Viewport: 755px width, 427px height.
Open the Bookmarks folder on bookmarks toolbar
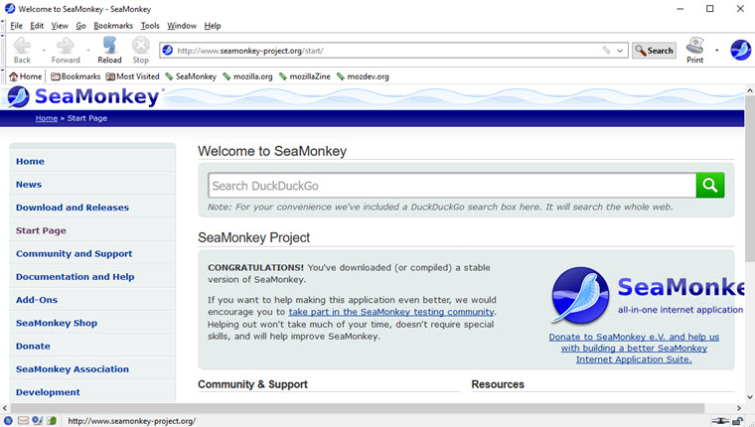point(76,77)
